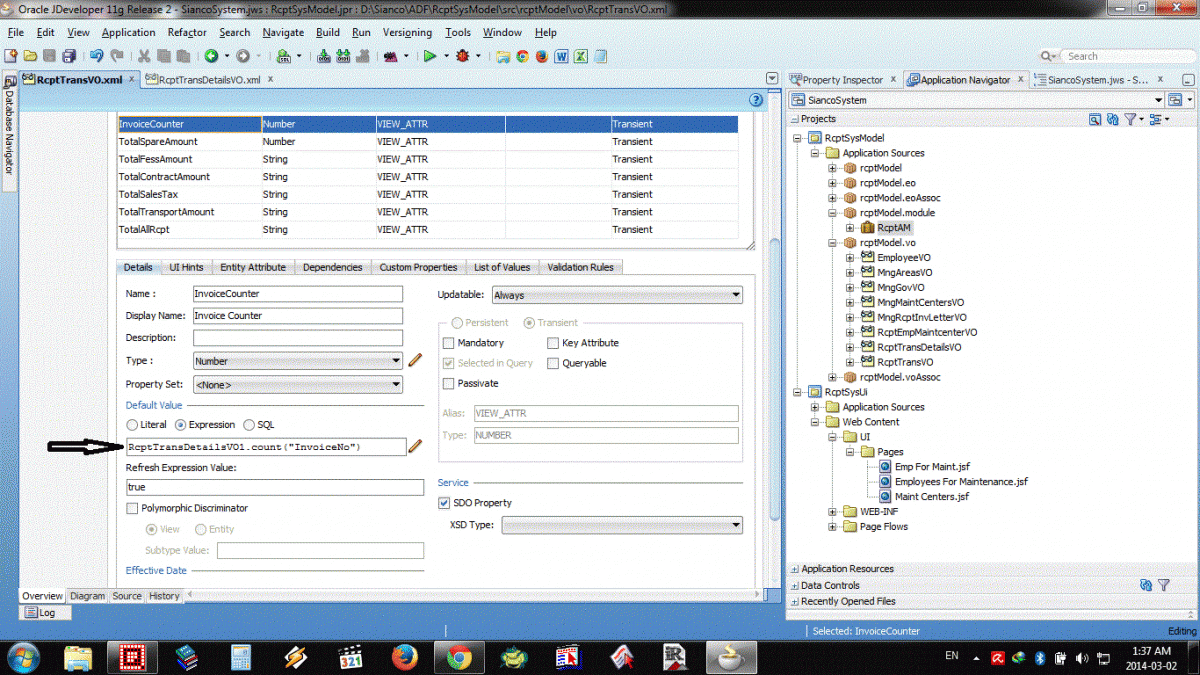Open RcptTransDetailsVO.xml editor tab
Screen dimensions: 1200x675
tap(203, 80)
